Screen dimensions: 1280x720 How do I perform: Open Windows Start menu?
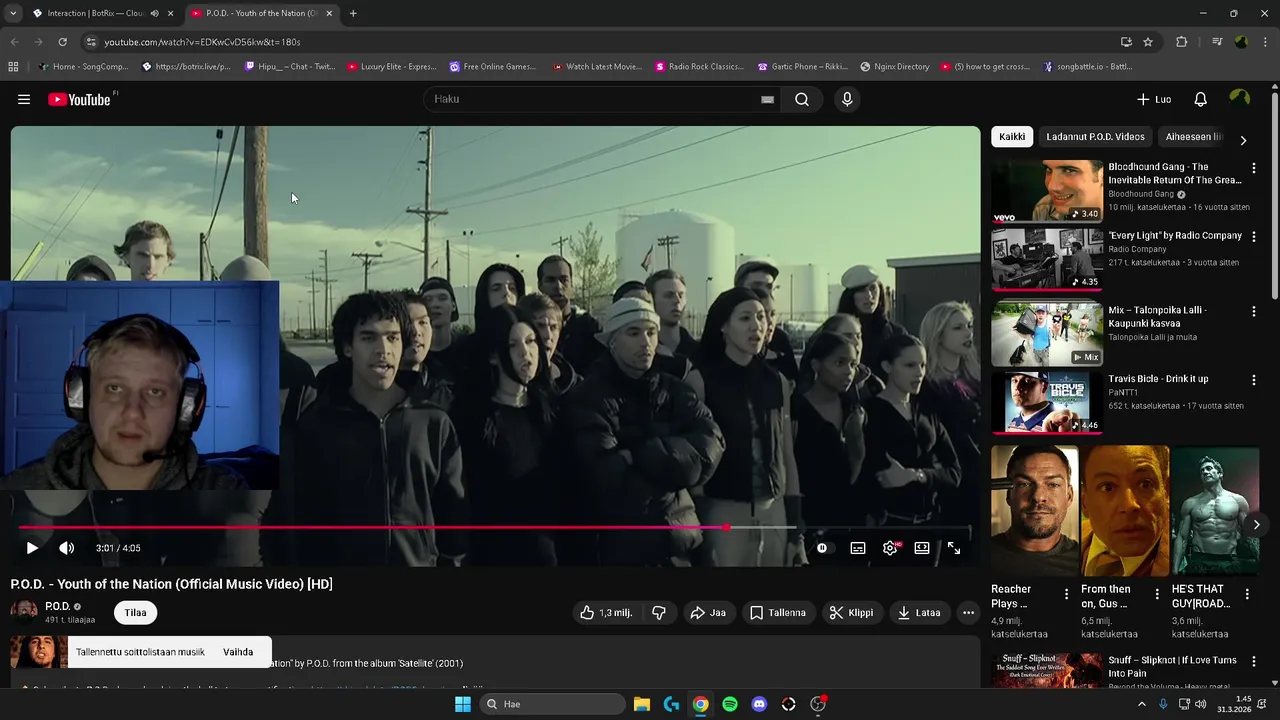[462, 704]
